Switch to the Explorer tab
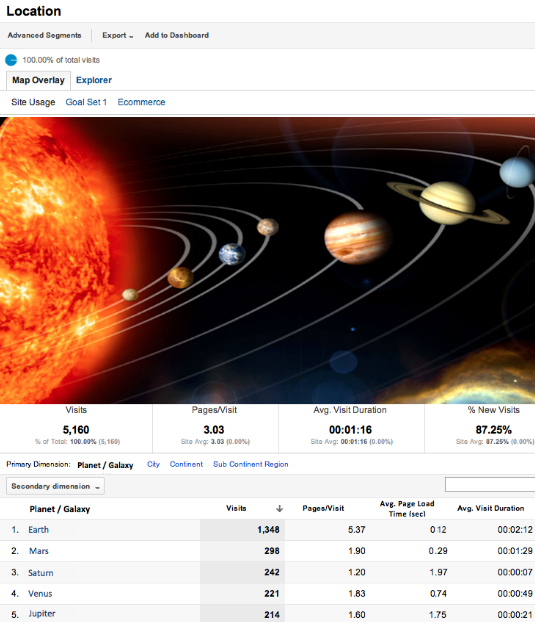 tap(94, 80)
